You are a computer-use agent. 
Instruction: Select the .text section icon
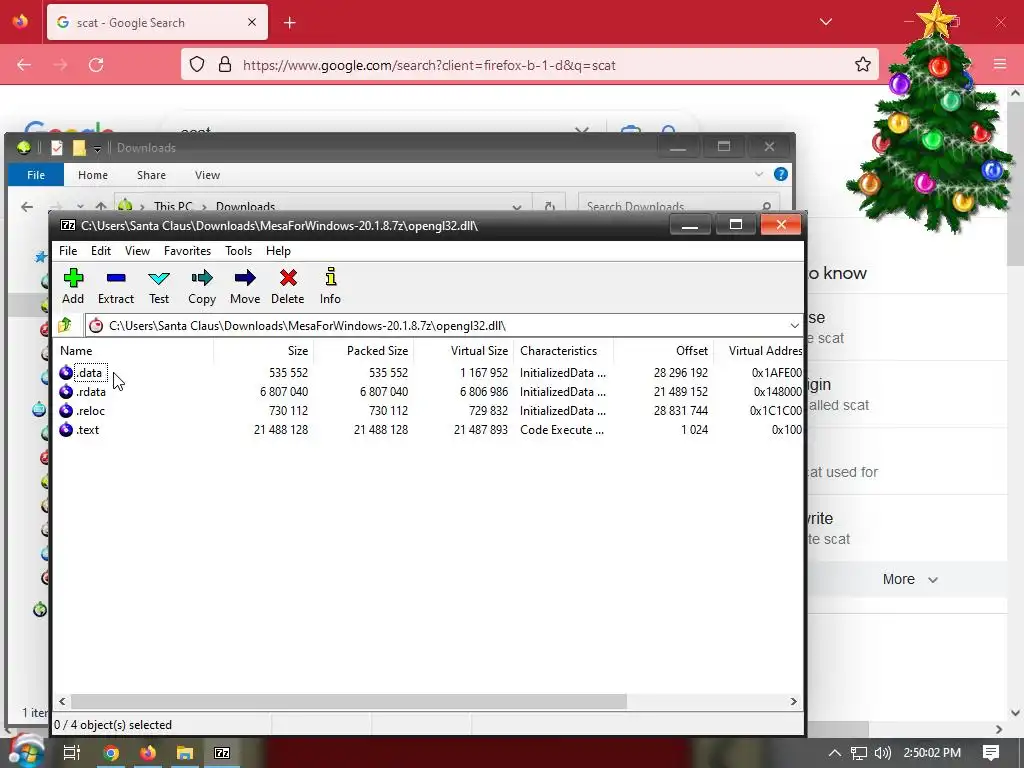point(66,430)
